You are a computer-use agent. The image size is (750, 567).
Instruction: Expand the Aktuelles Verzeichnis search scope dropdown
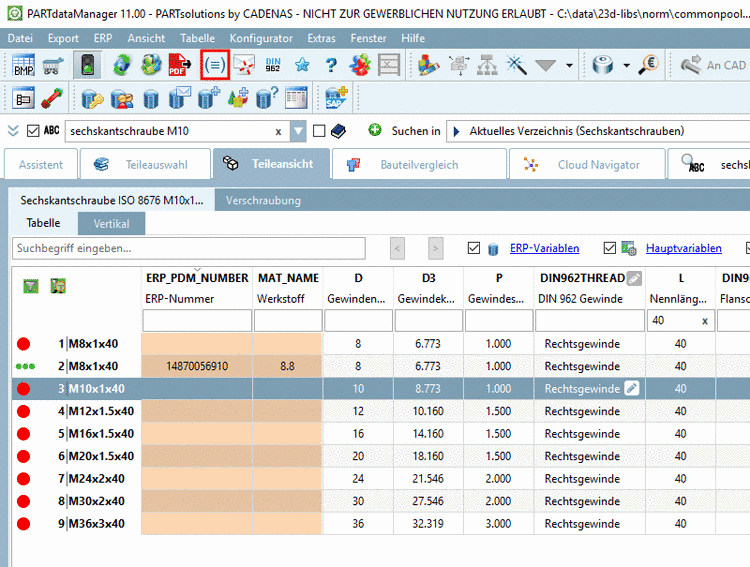(x=455, y=131)
